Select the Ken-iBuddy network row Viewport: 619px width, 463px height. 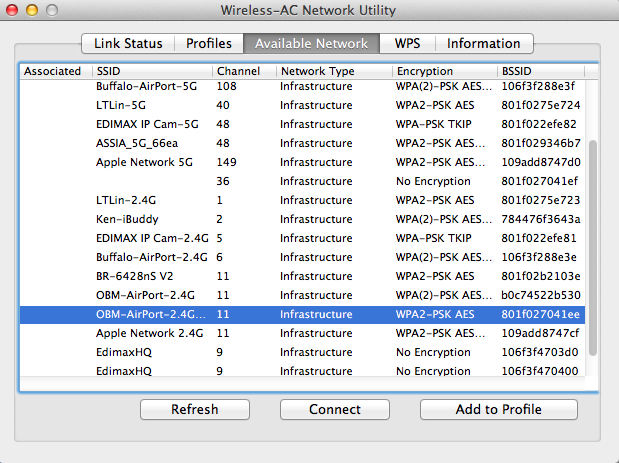[302, 219]
